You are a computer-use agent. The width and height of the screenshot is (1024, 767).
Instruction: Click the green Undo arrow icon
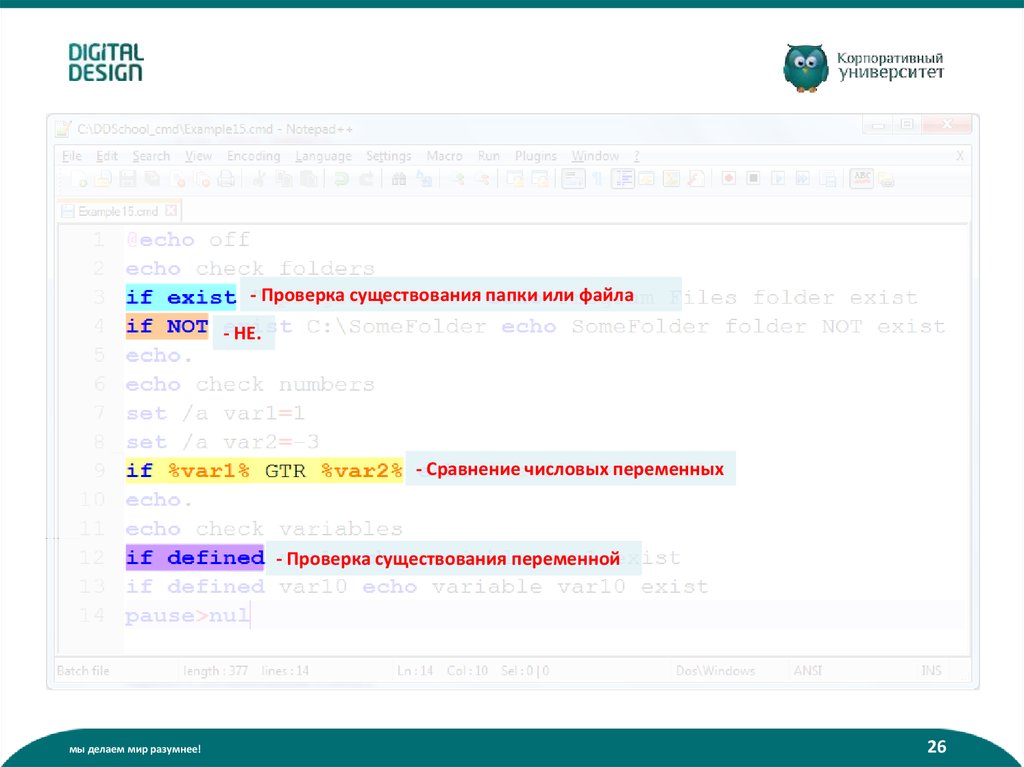pos(341,179)
